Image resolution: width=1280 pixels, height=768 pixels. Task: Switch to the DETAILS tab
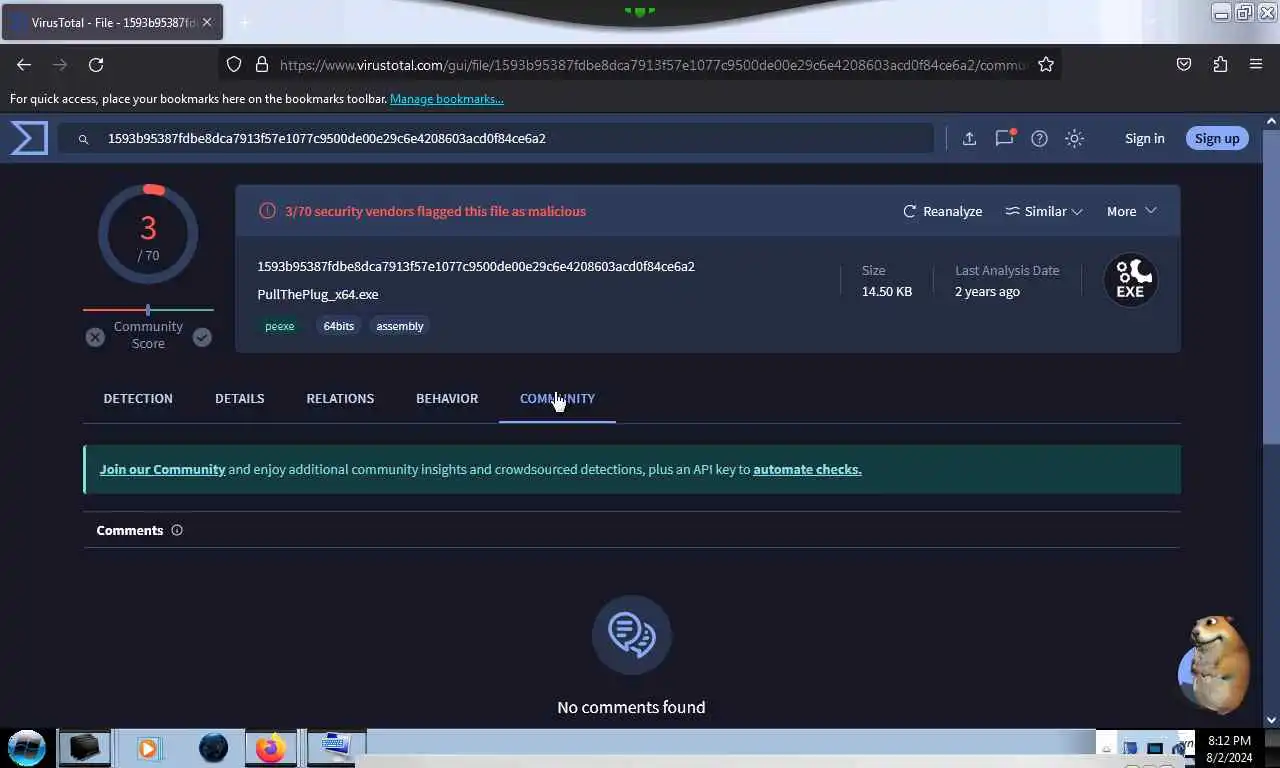coord(240,398)
